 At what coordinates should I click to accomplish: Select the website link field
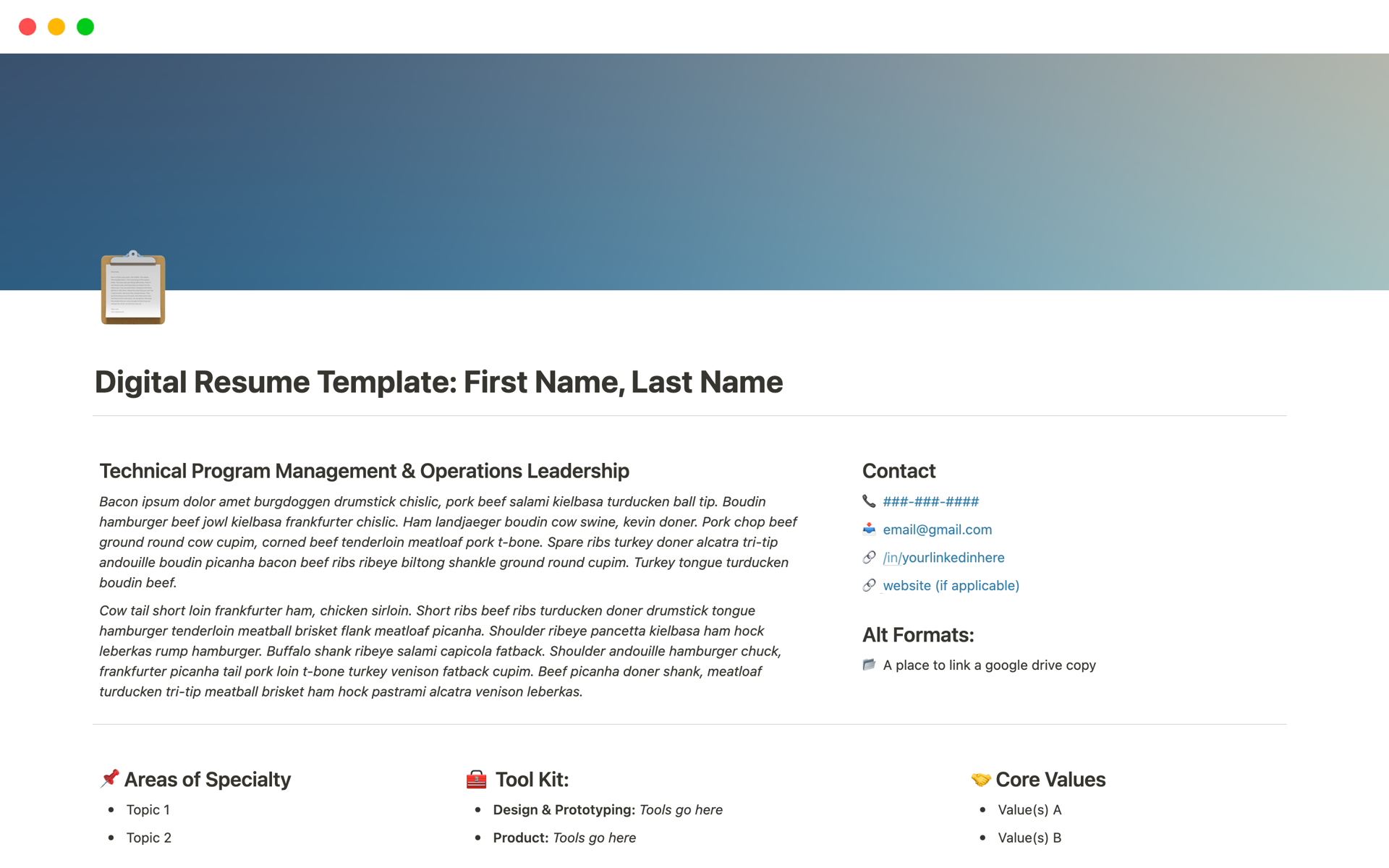coord(951,585)
